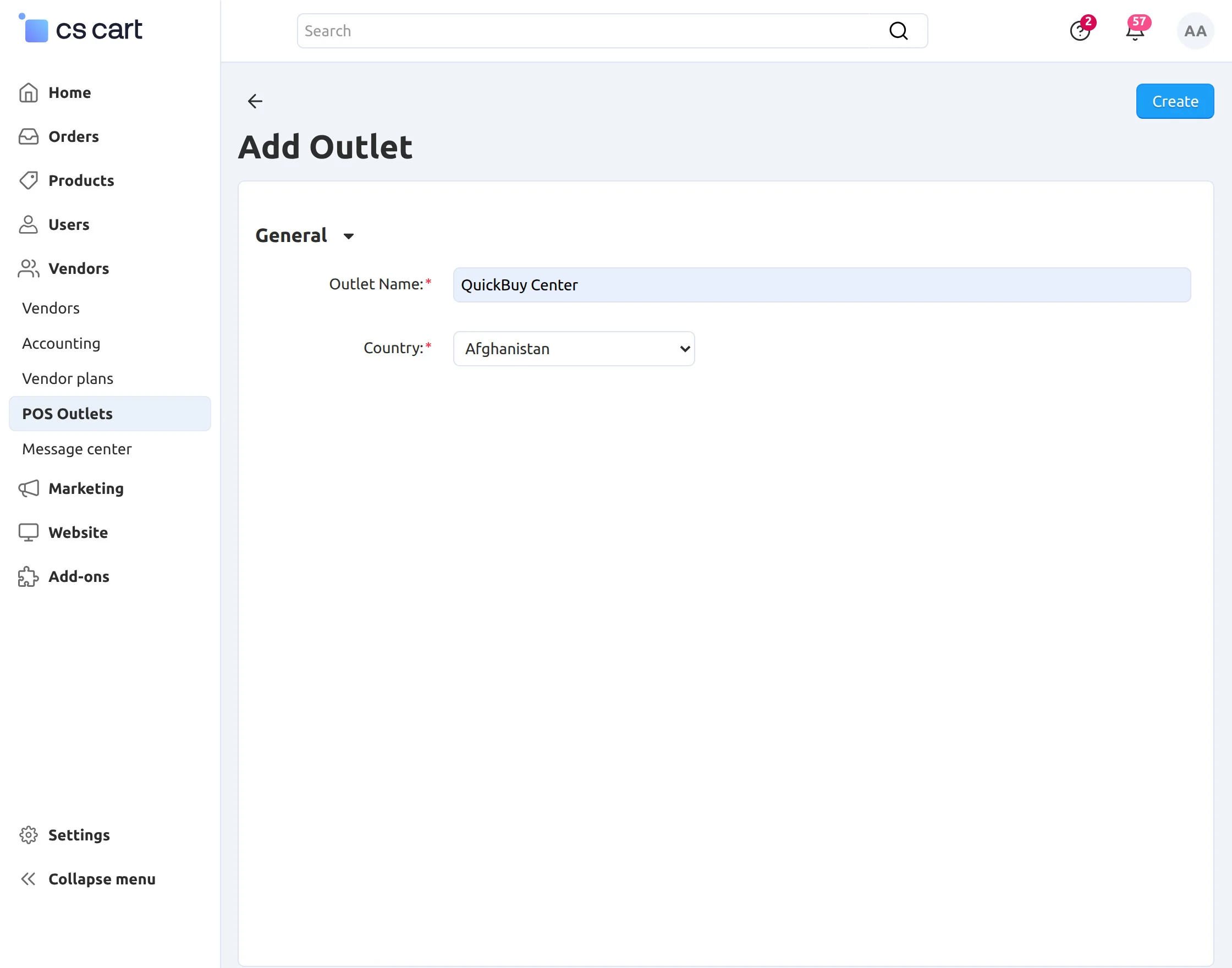Click the CS-Cart logo
Viewport: 1232px width, 968px height.
[x=81, y=30]
